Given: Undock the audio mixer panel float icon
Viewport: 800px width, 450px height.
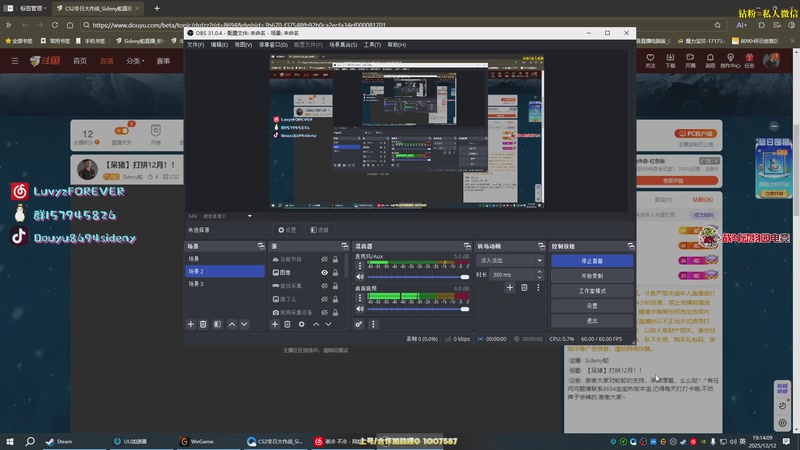Looking at the screenshot, I should click(467, 246).
